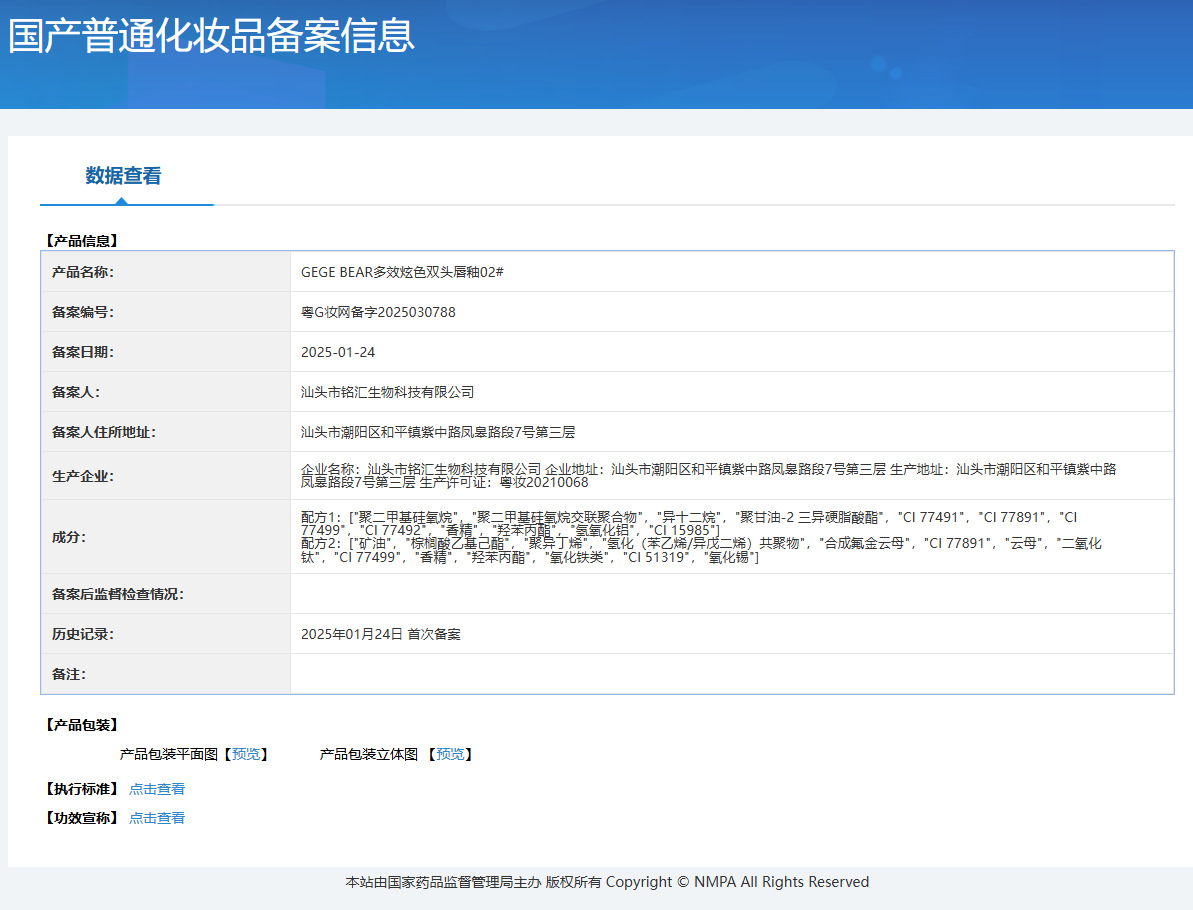The image size is (1193, 910).
Task: Click the 生产企业 row label
Action: pos(83,476)
